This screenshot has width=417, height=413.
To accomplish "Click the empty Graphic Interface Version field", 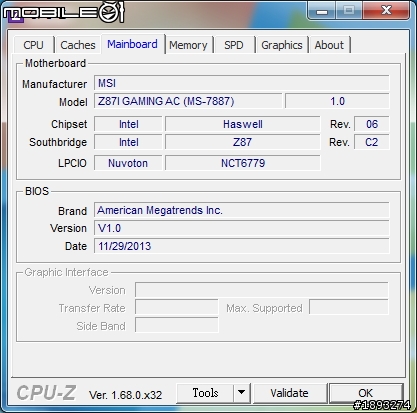I will point(262,290).
